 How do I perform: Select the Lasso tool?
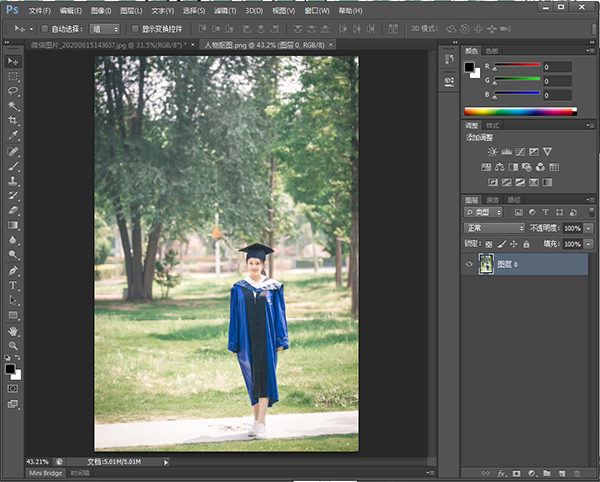(x=13, y=90)
